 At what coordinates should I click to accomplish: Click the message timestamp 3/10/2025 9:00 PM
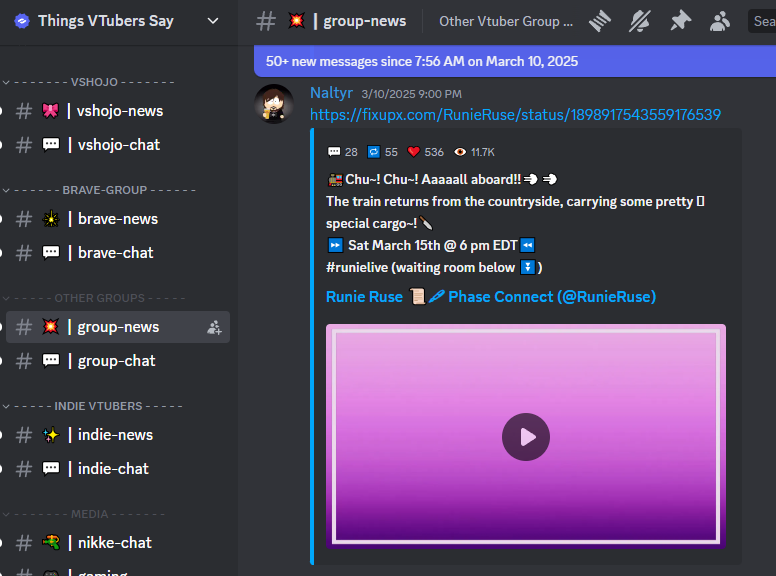pyautogui.click(x=411, y=94)
